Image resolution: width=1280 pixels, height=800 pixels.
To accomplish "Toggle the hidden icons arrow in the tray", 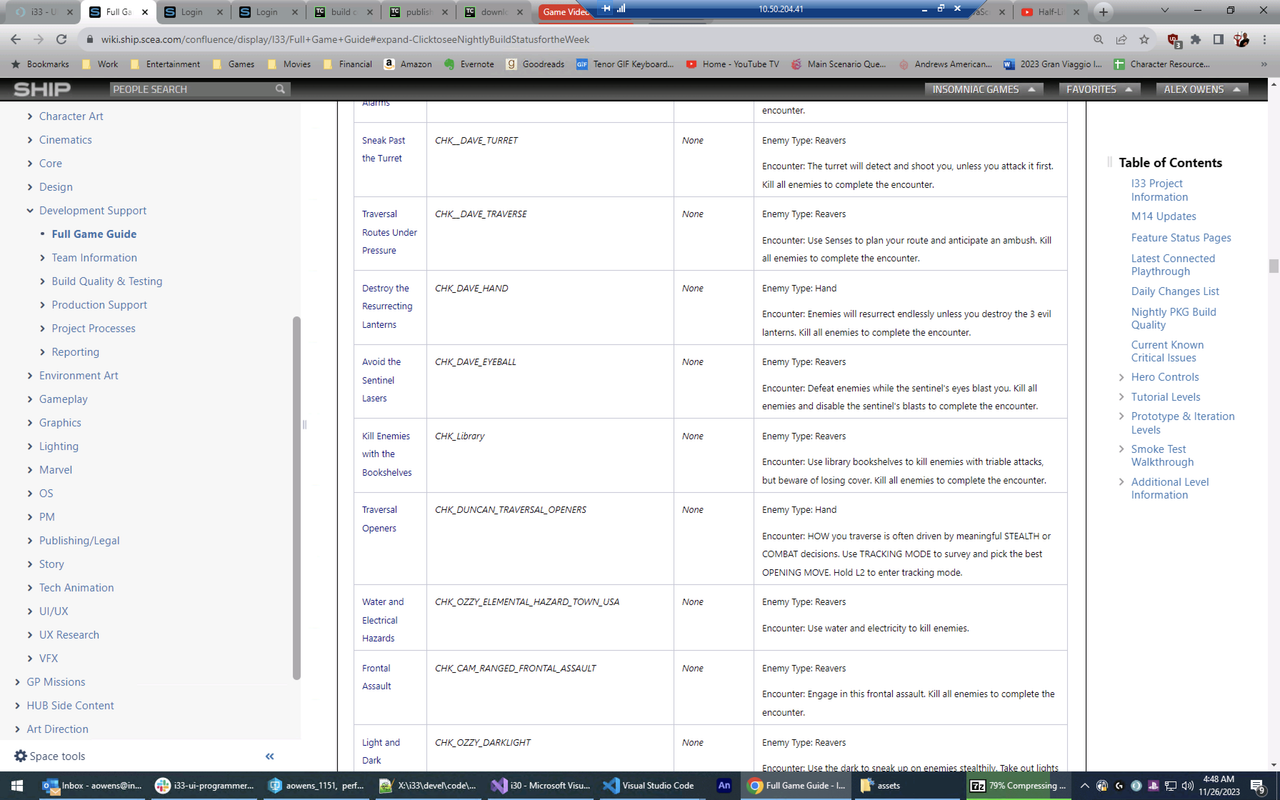I will [x=1085, y=786].
